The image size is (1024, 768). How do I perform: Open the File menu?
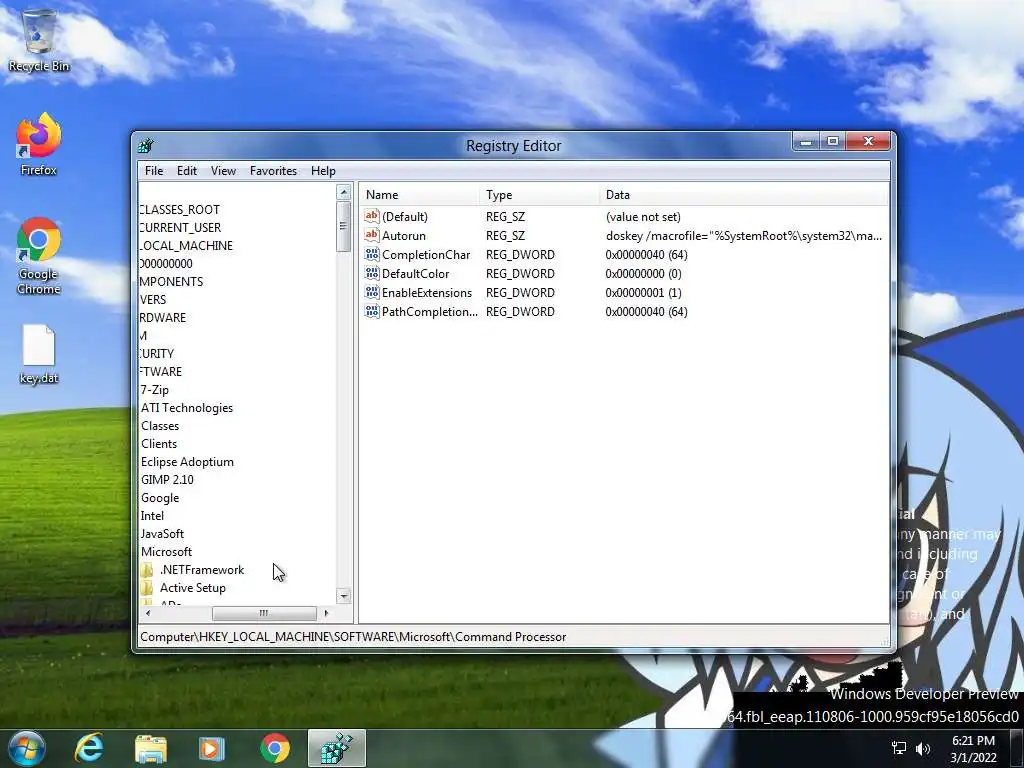click(x=153, y=170)
